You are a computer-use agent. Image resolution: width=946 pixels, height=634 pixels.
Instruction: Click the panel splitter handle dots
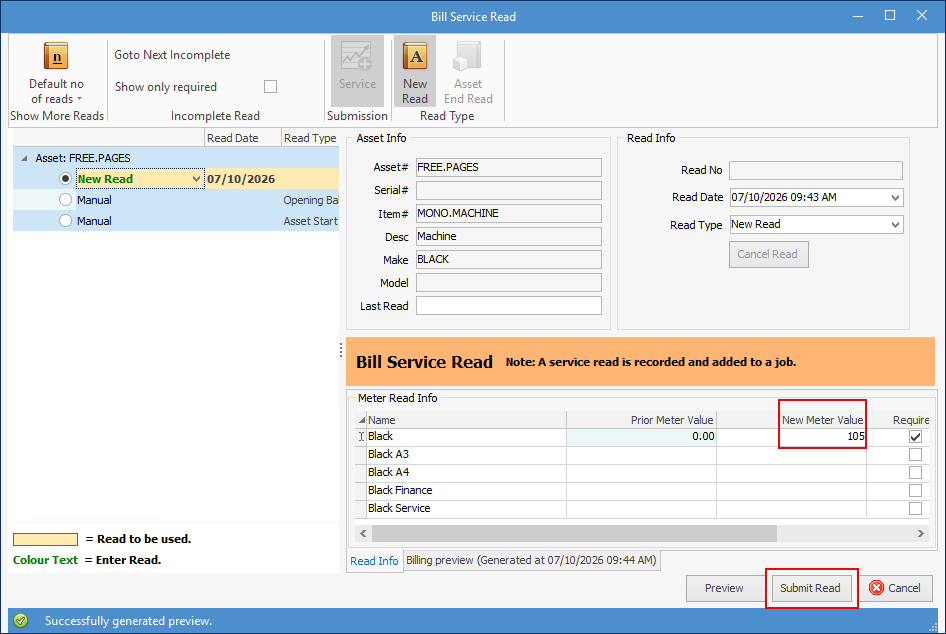tap(341, 350)
